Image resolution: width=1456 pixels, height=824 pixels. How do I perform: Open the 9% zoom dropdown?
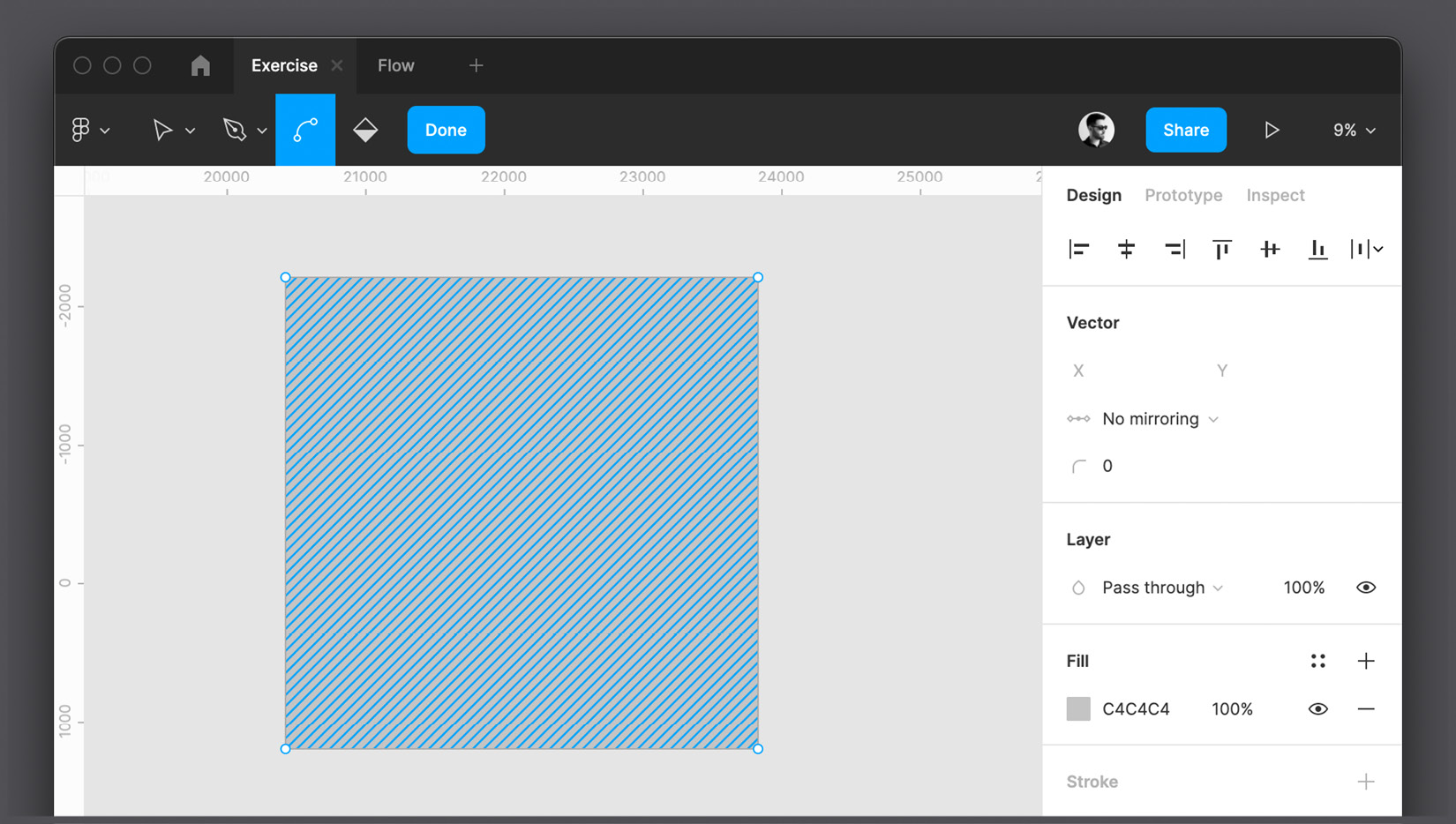[1354, 131]
